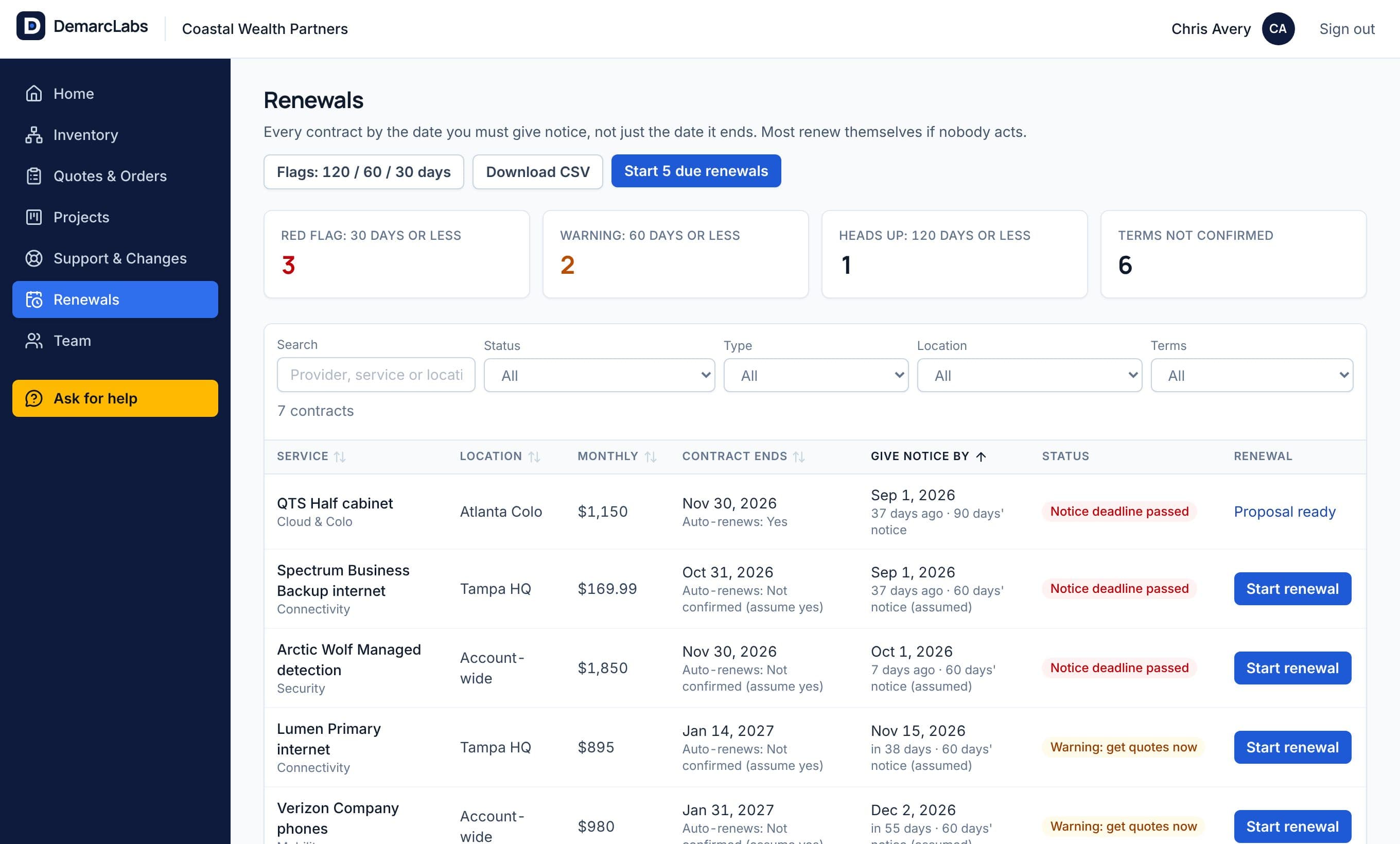The width and height of the screenshot is (1400, 844).
Task: Click Start 5 due renewals button
Action: pos(696,171)
